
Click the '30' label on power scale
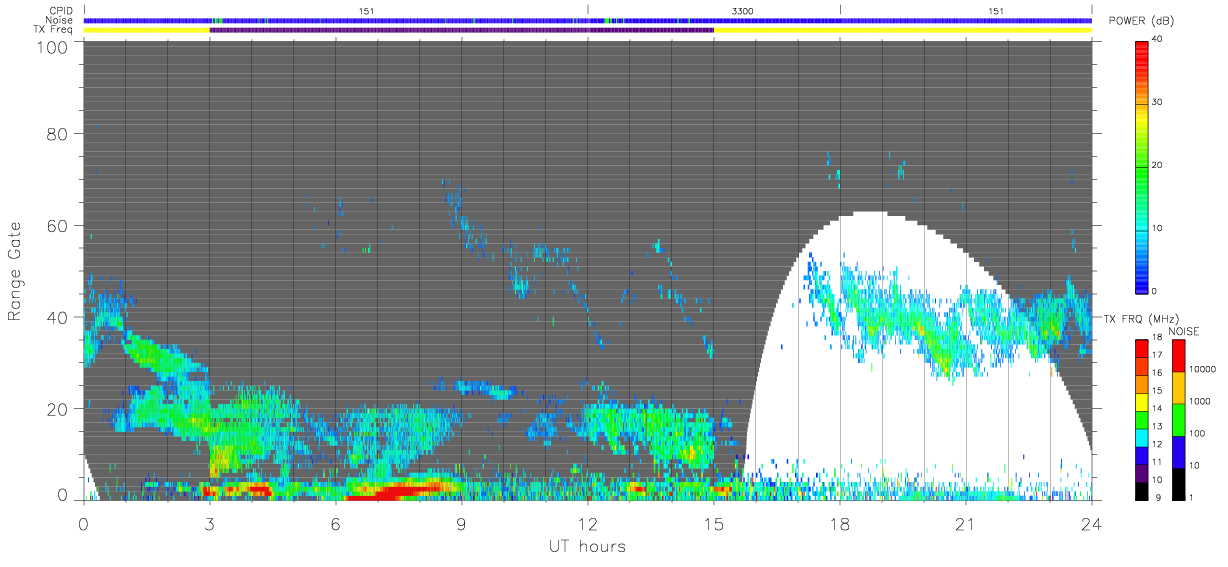(x=1157, y=102)
